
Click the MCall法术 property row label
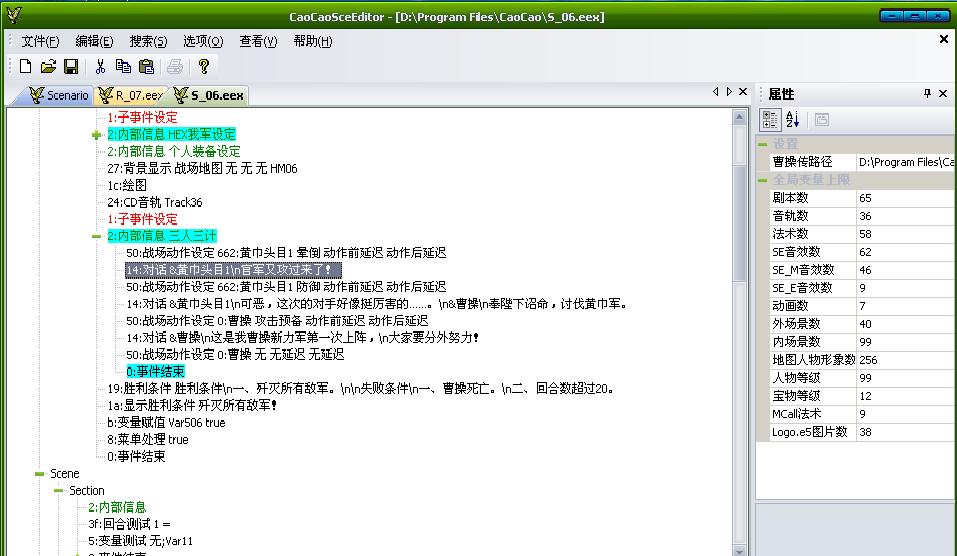pyautogui.click(x=796, y=414)
